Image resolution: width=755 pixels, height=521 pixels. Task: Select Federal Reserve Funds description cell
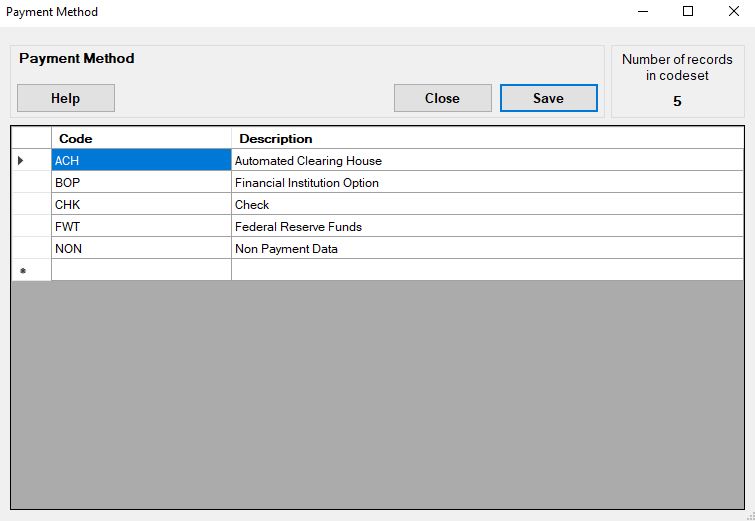(x=487, y=226)
